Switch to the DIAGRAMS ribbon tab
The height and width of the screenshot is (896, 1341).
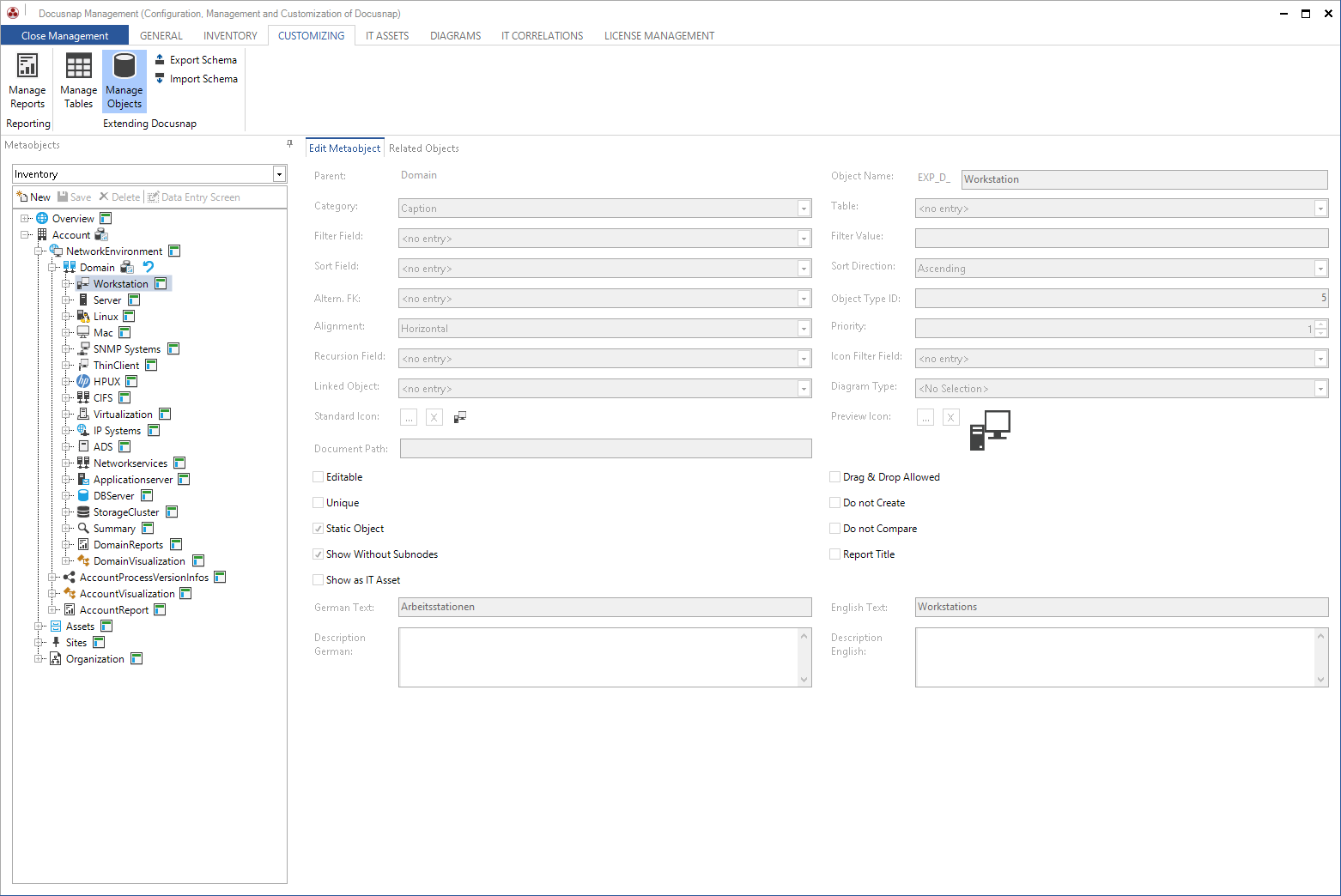coord(455,36)
